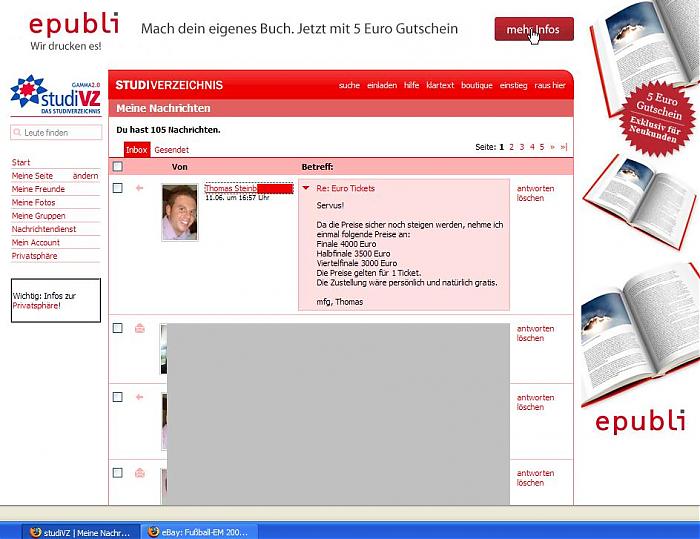Toggle the select-all checkbox in the header row

(117, 167)
